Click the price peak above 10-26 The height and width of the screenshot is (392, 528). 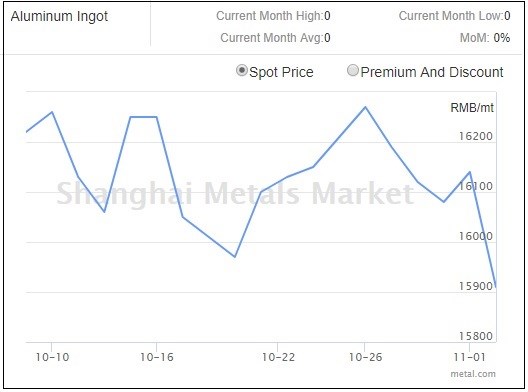pos(365,107)
